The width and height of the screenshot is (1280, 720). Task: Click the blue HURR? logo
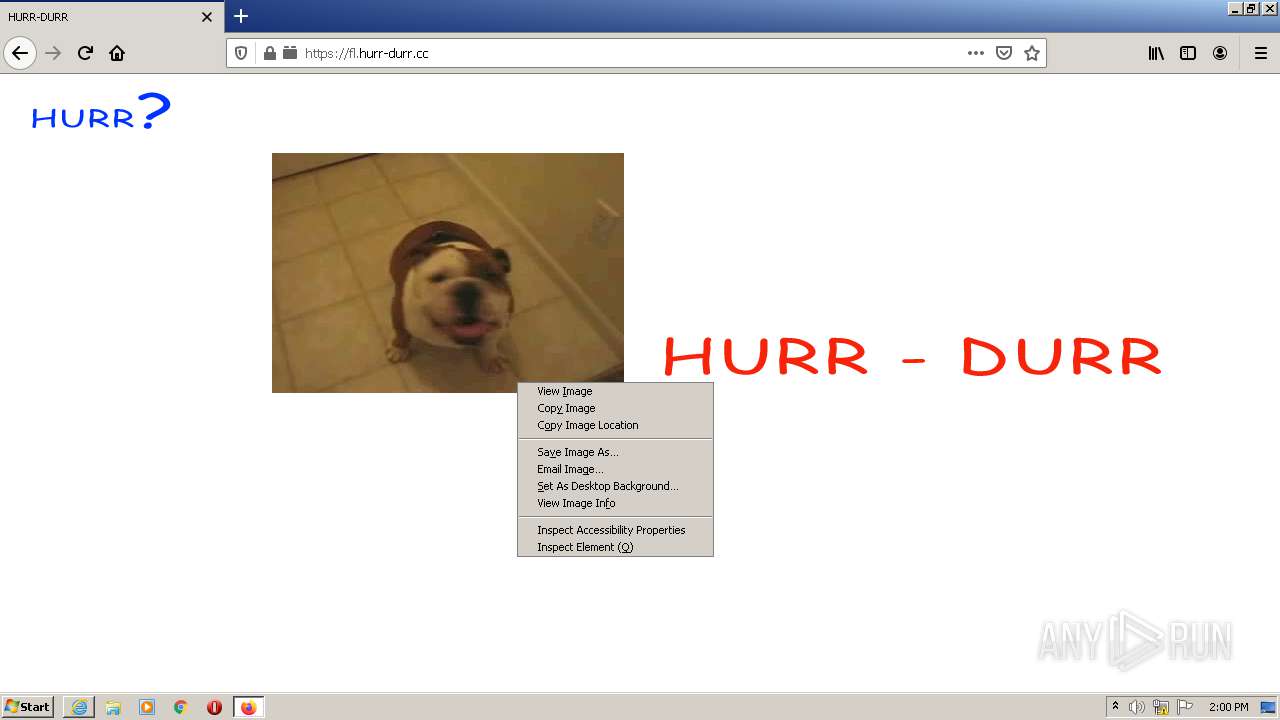101,111
